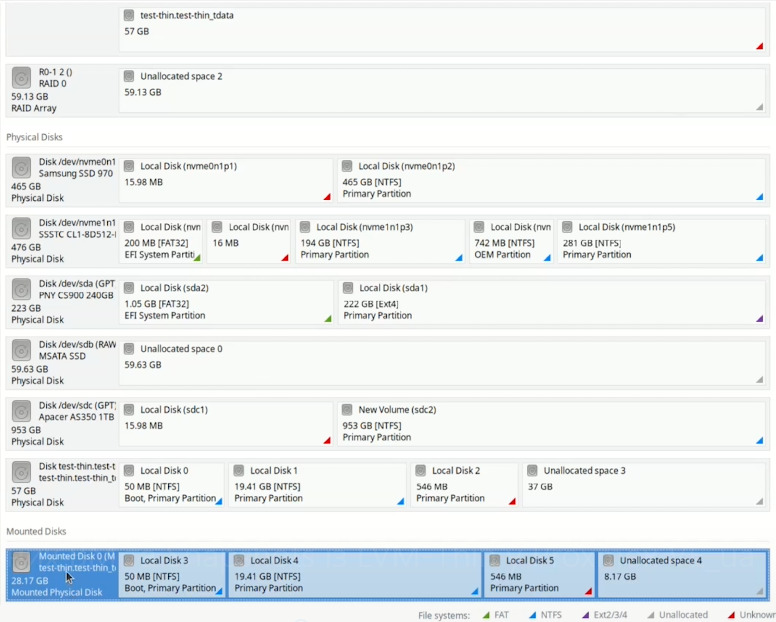Screen dimensions: 776x622
Task: Select the 281 GB NTFS nvme1n1p5 partition
Action: [x=662, y=241]
